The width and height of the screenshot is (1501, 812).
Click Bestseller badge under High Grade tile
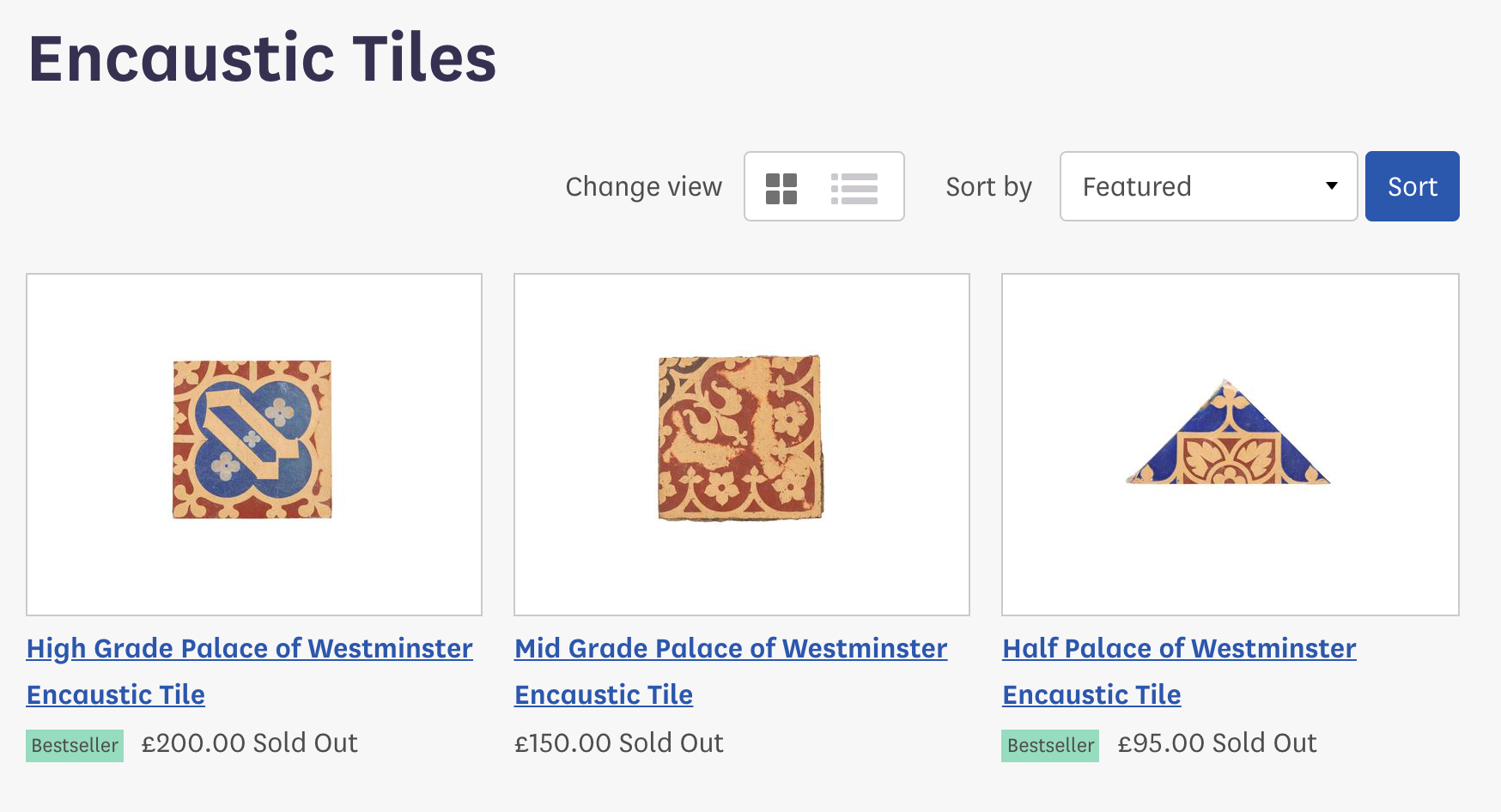pyautogui.click(x=75, y=745)
